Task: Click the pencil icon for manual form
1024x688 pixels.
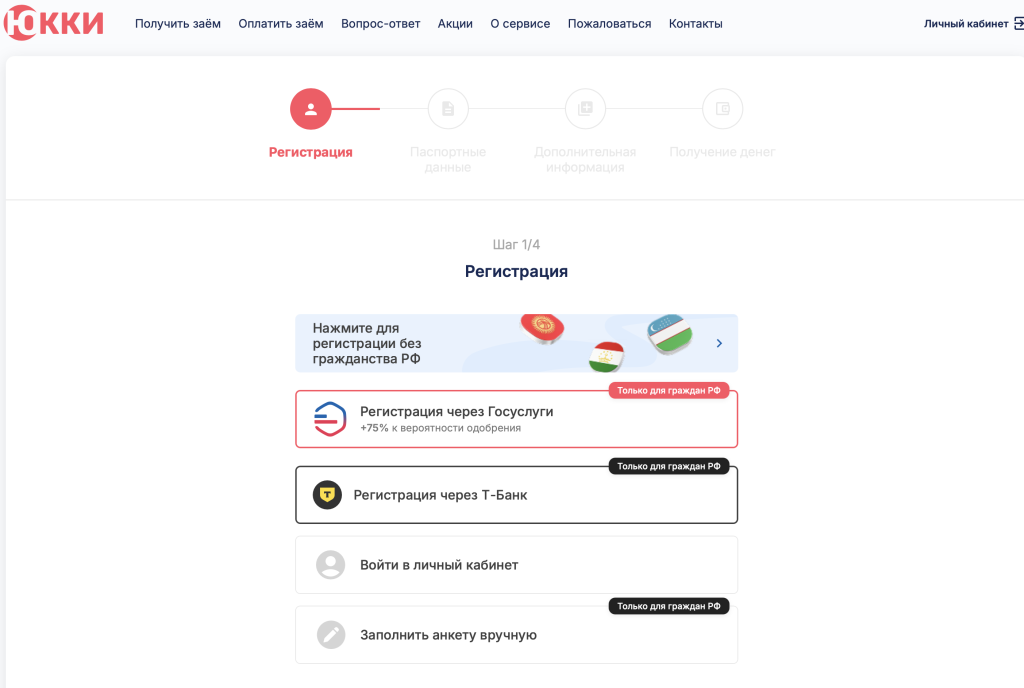Action: click(330, 635)
